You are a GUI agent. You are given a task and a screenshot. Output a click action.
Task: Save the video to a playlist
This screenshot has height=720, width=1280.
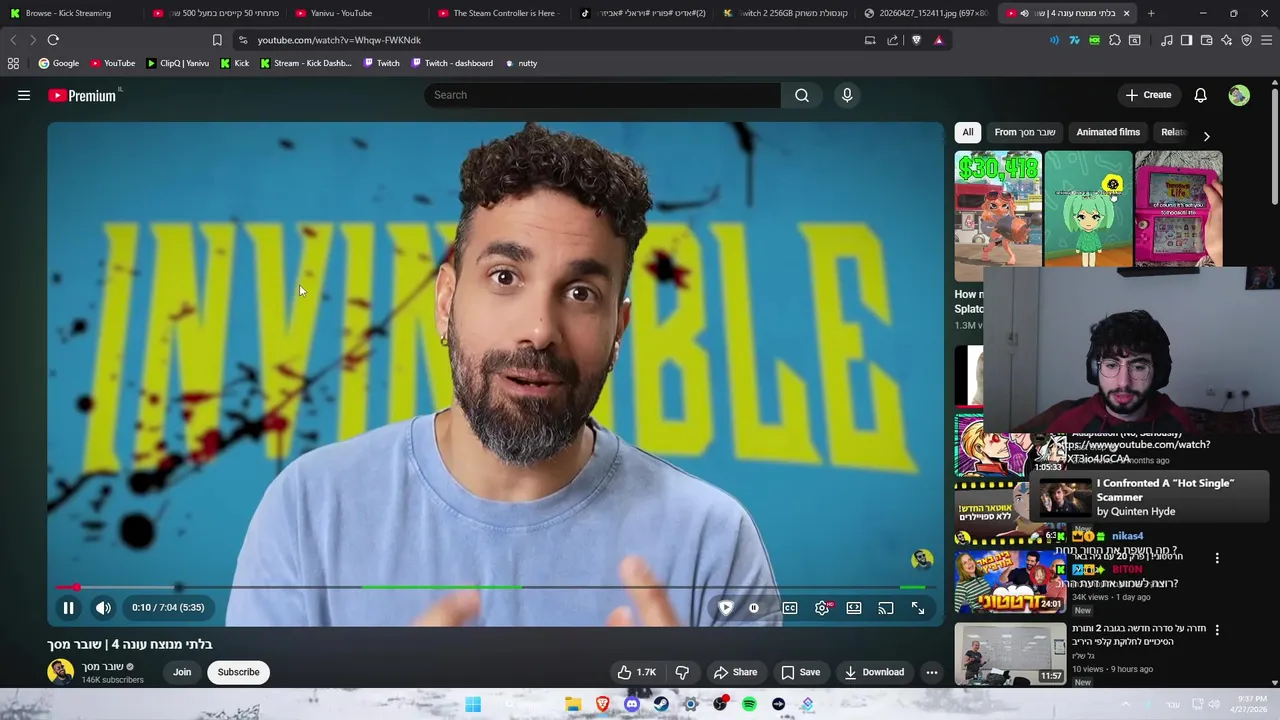click(x=801, y=672)
